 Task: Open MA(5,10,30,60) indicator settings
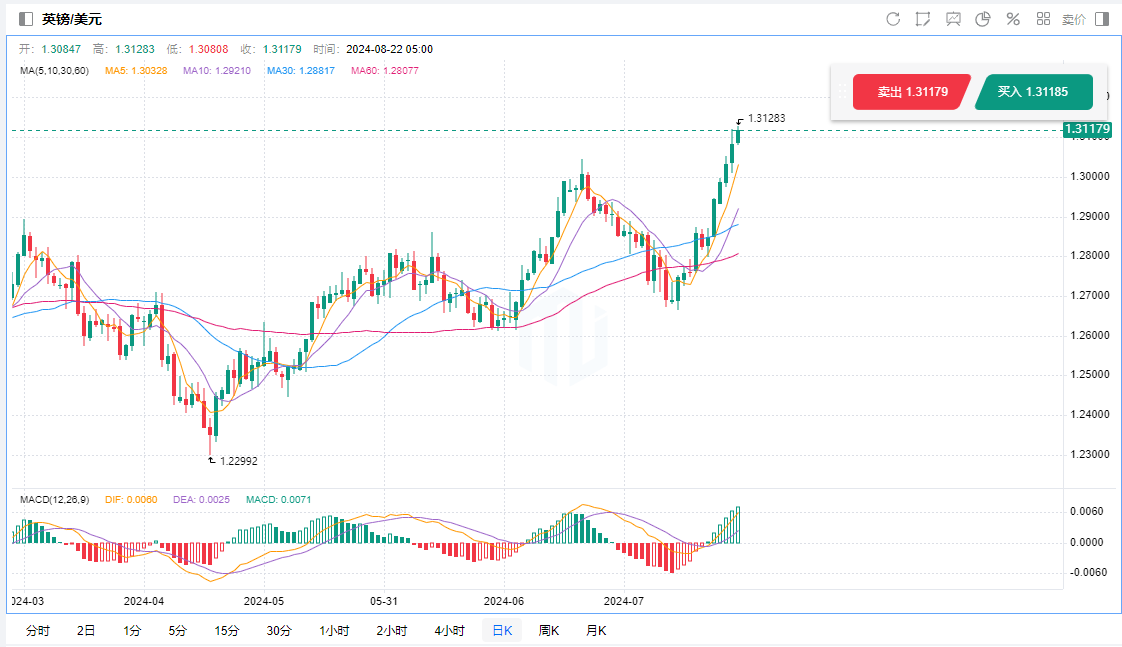tap(54, 71)
